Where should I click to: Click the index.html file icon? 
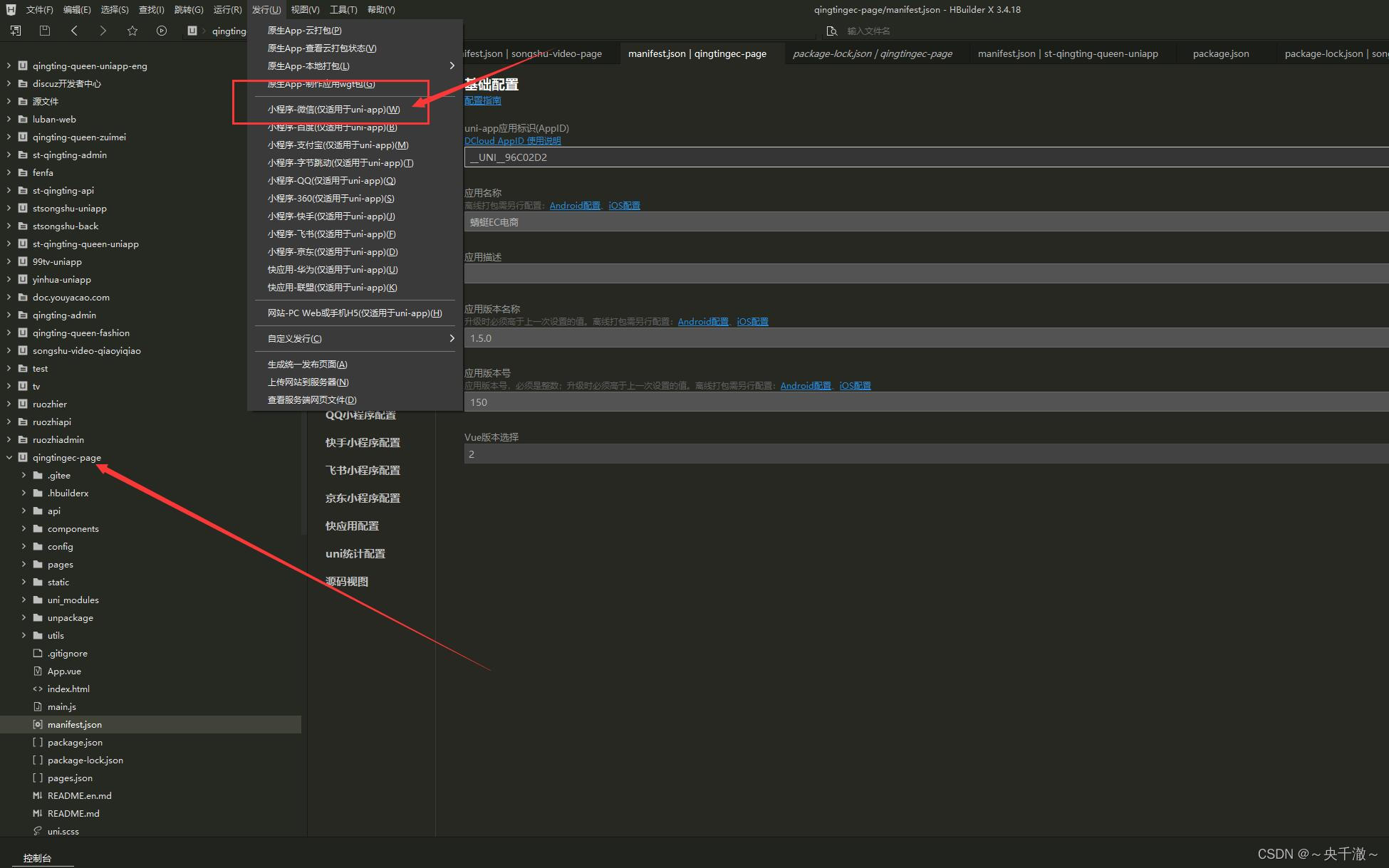[x=38, y=689]
